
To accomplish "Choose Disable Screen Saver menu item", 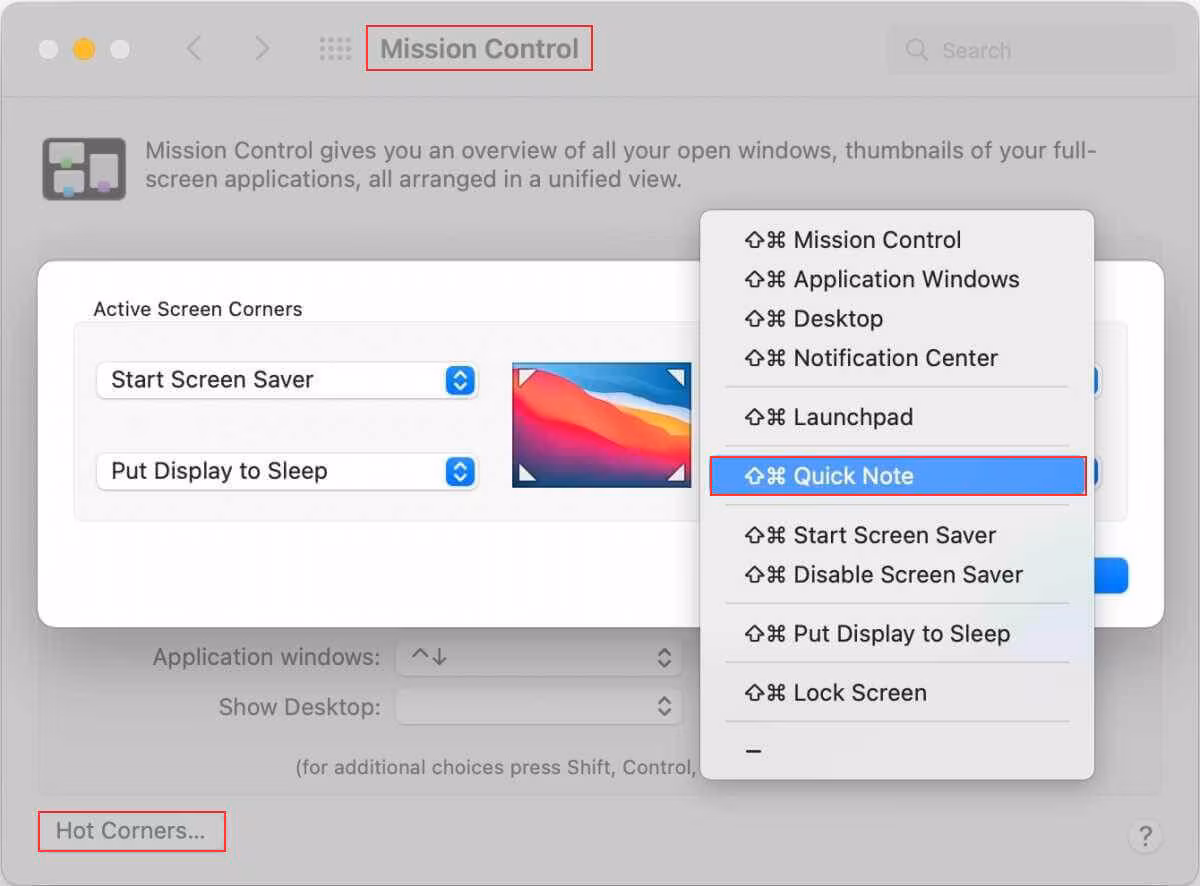I will (897, 575).
